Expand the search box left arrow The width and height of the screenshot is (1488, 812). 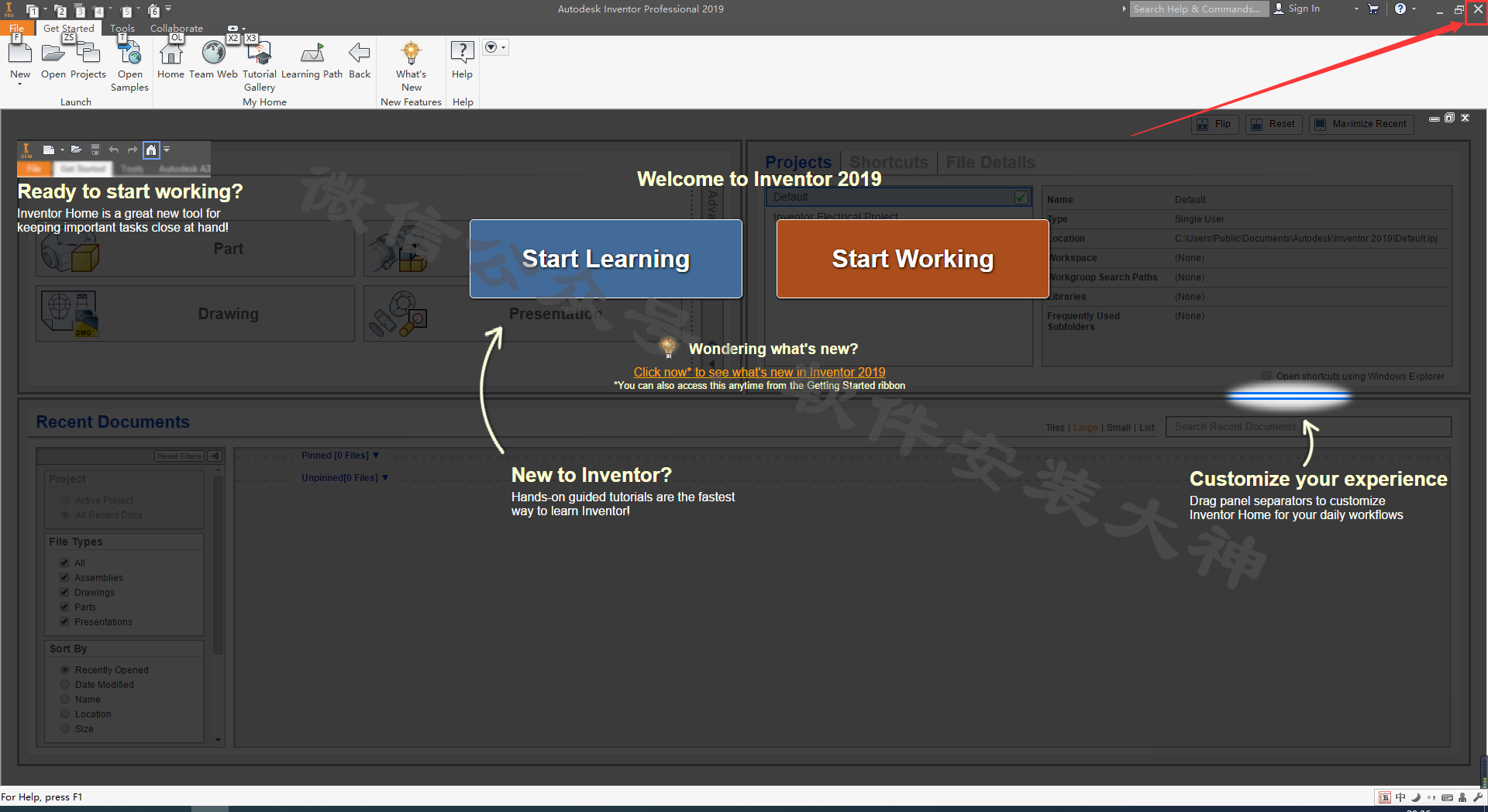1124,9
